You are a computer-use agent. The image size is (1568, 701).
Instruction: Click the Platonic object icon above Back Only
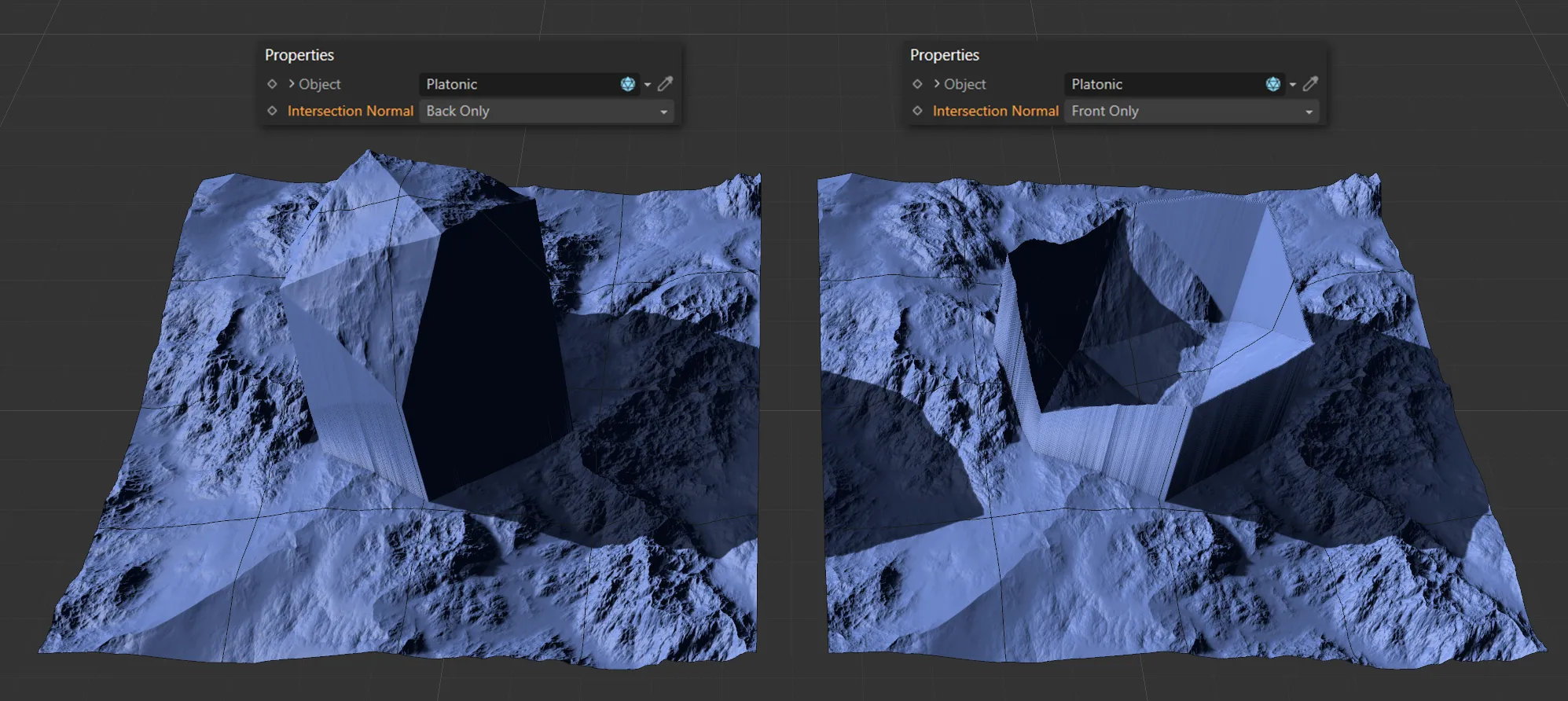[627, 84]
